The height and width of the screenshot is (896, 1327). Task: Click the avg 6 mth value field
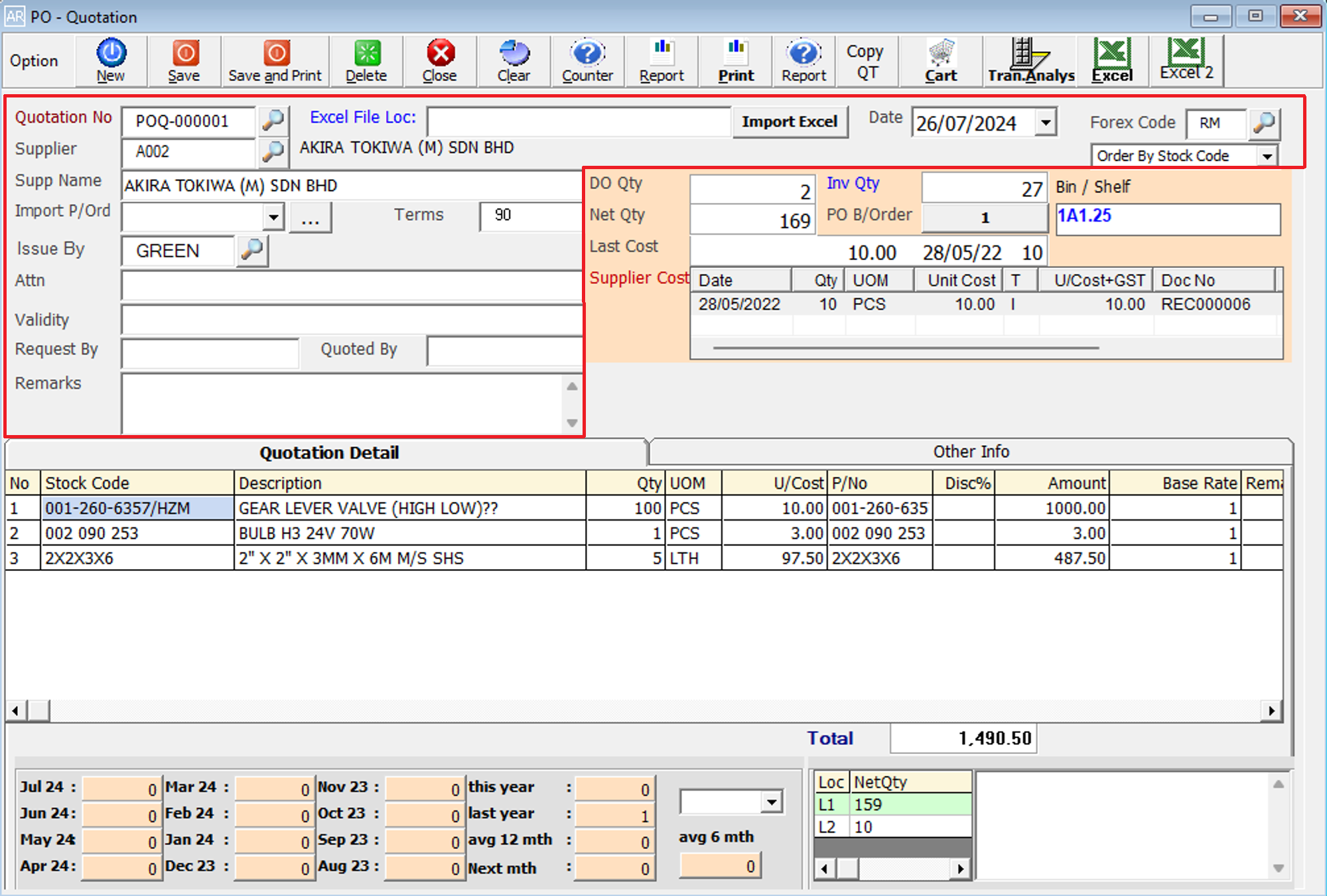(721, 866)
